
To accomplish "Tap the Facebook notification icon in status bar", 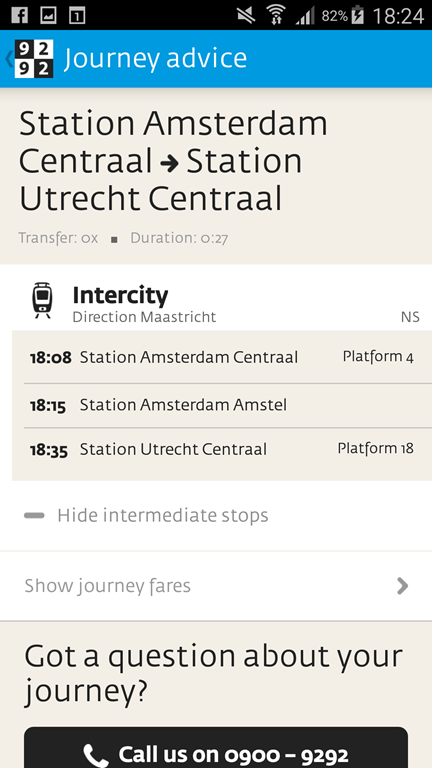I will coord(19,15).
